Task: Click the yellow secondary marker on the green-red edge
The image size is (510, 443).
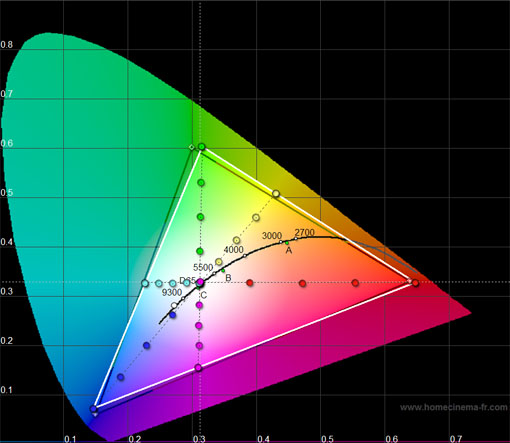Action: coord(276,193)
